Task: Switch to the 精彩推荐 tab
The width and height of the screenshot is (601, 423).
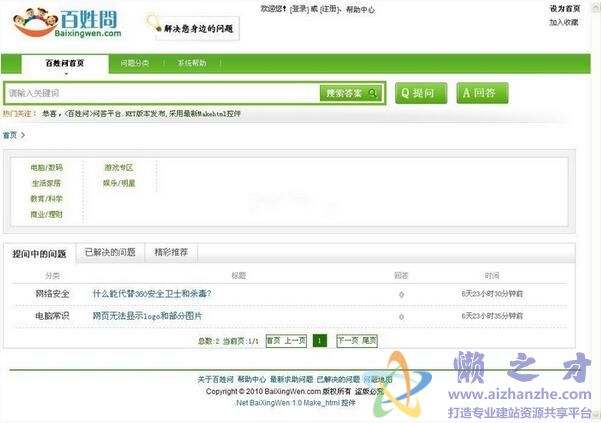Action: (171, 253)
